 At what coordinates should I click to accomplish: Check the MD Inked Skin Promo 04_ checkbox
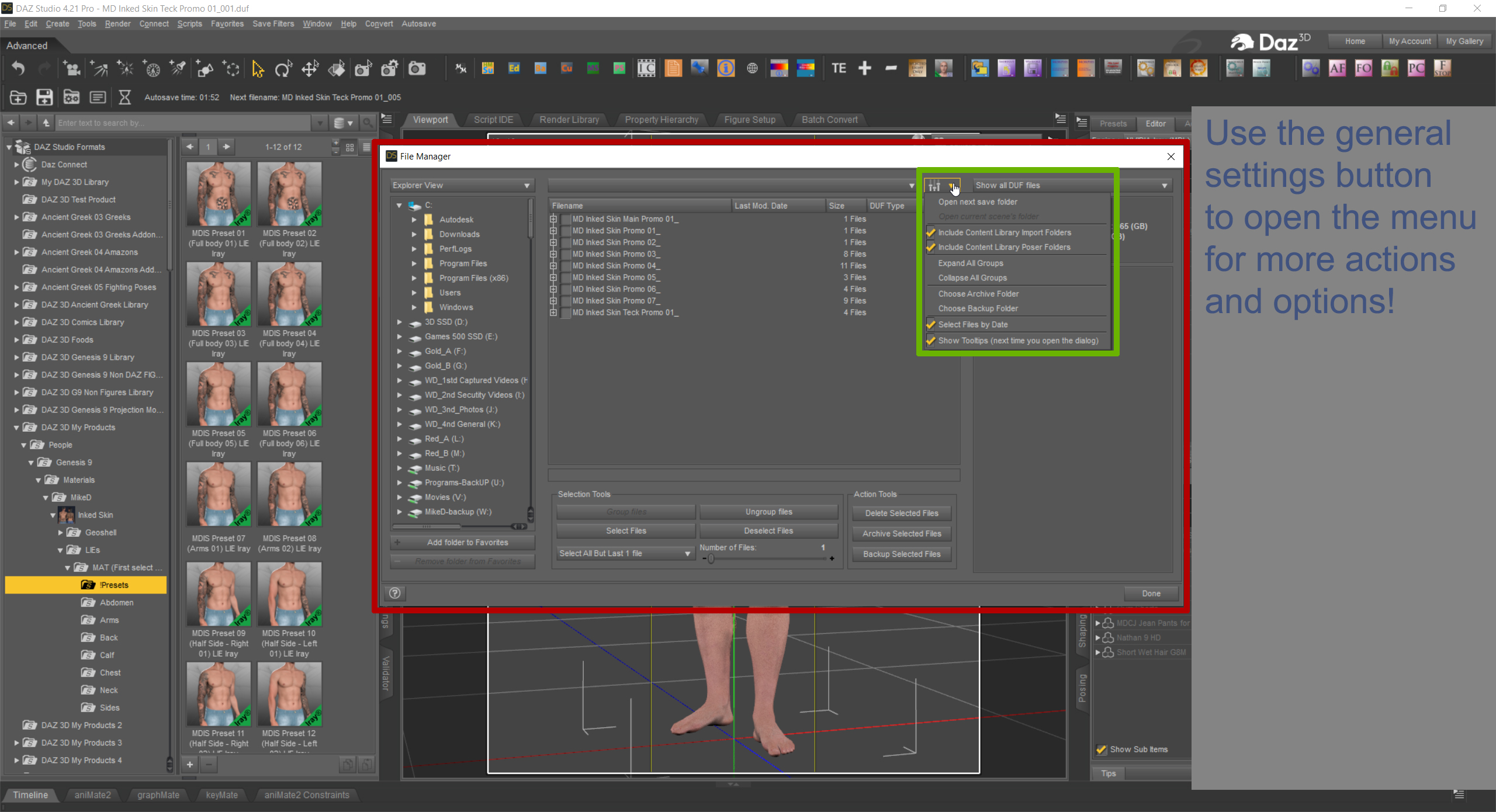566,266
